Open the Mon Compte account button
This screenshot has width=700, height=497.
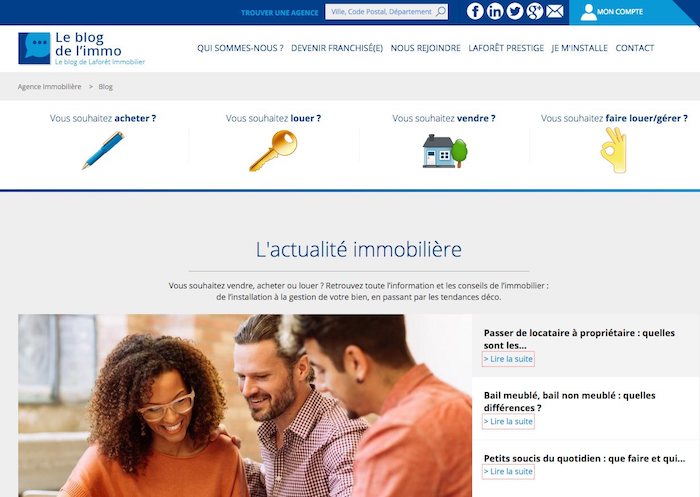pos(612,12)
